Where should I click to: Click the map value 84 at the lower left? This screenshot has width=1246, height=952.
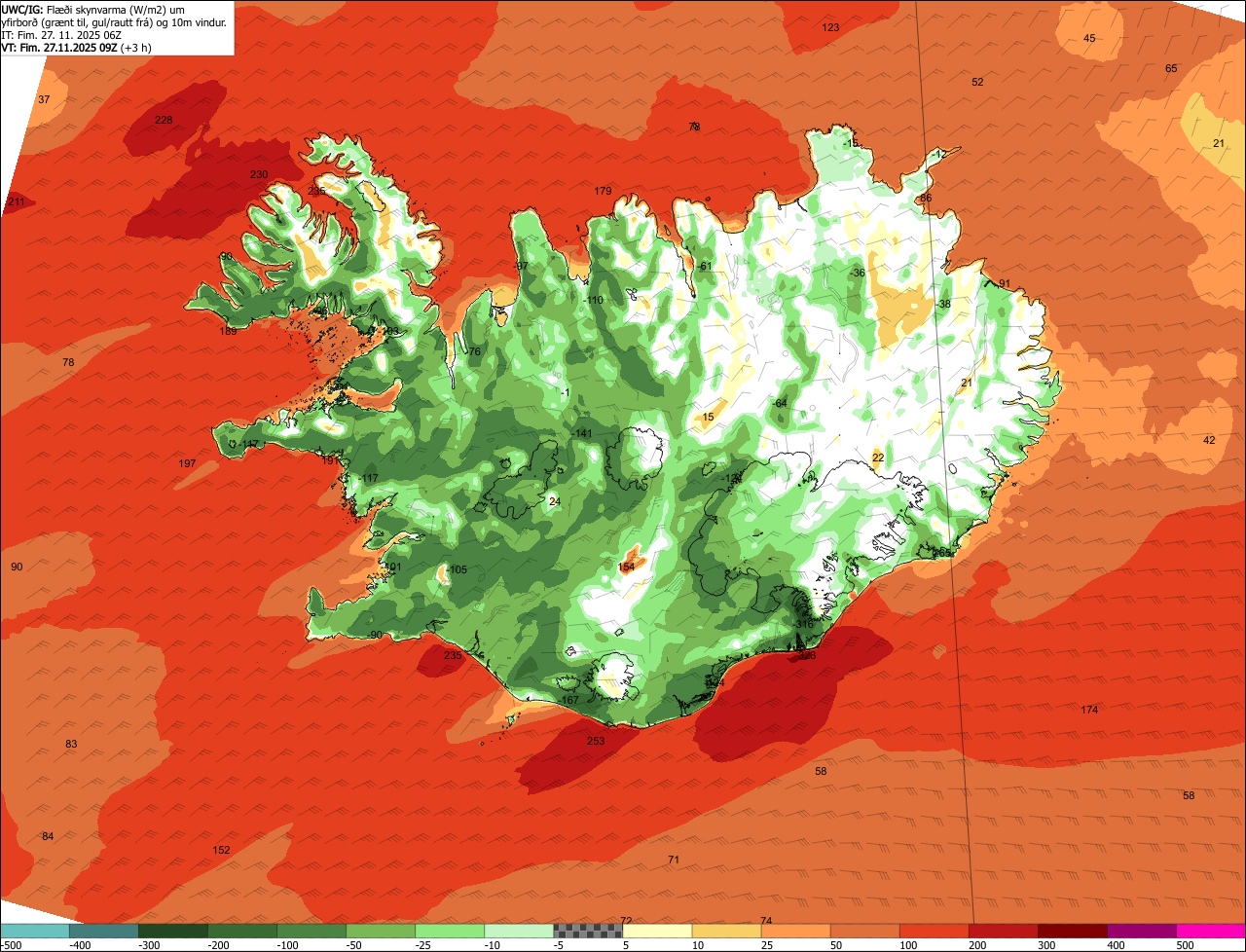click(x=48, y=836)
